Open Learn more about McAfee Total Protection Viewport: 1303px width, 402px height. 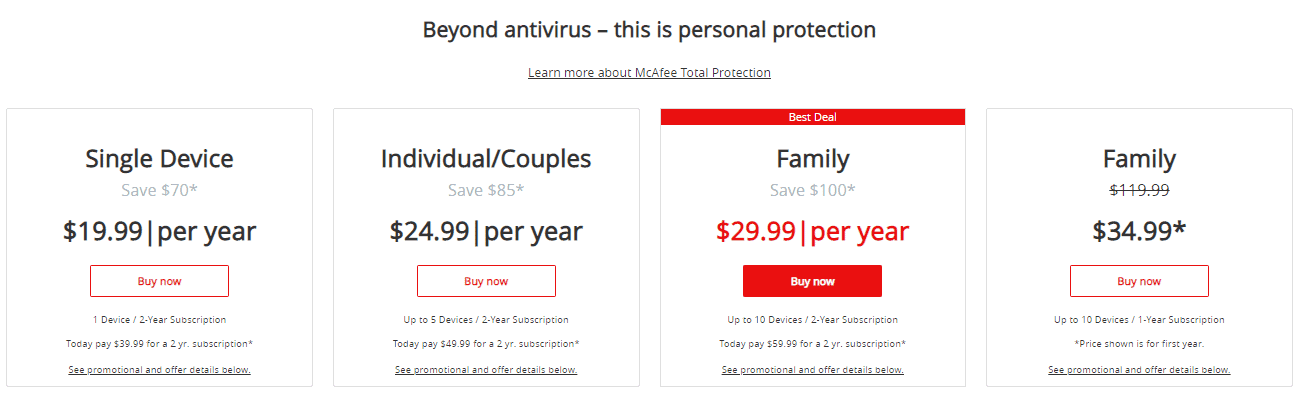tap(649, 73)
